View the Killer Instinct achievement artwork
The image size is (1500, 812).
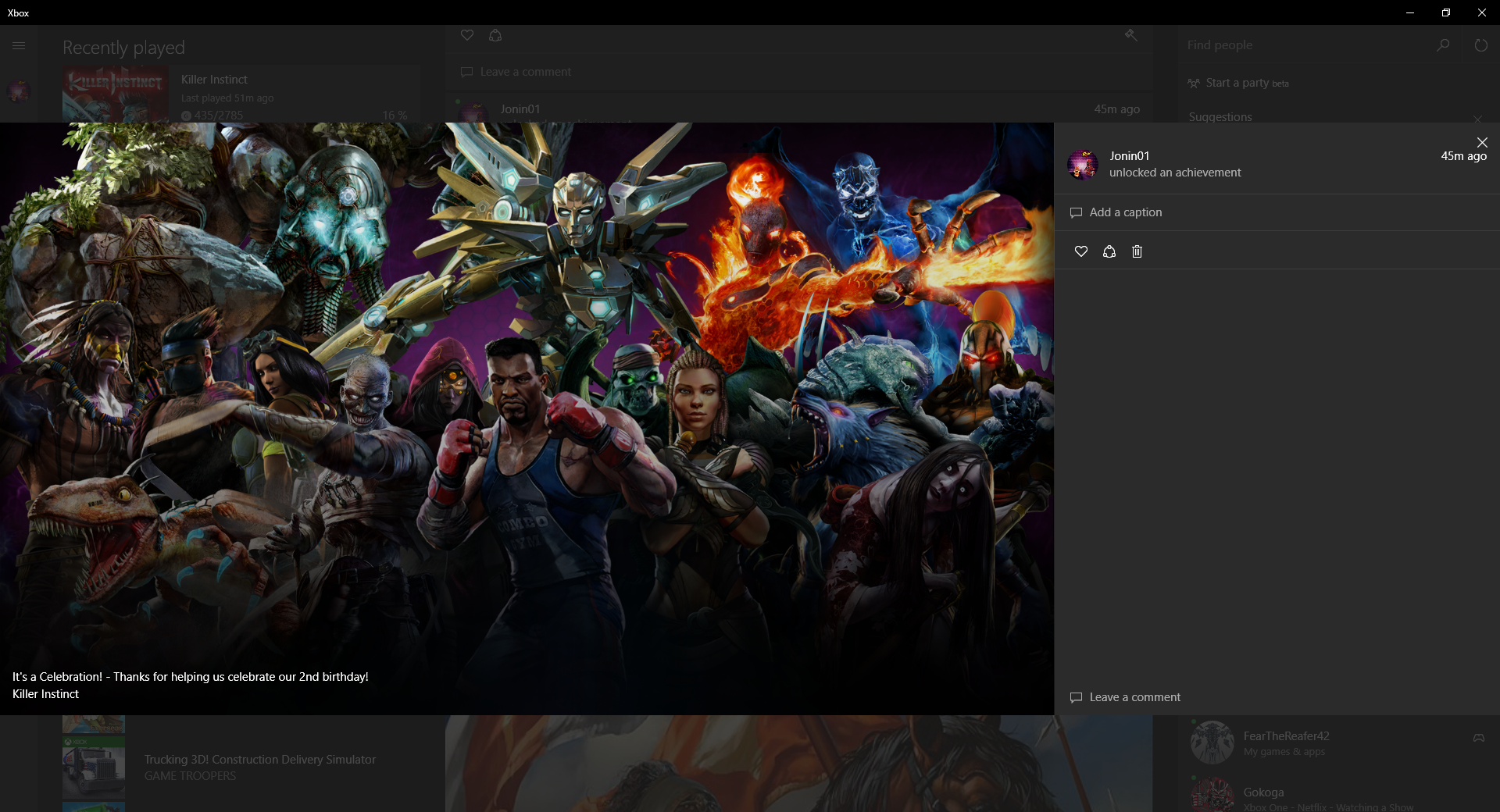pos(527,418)
